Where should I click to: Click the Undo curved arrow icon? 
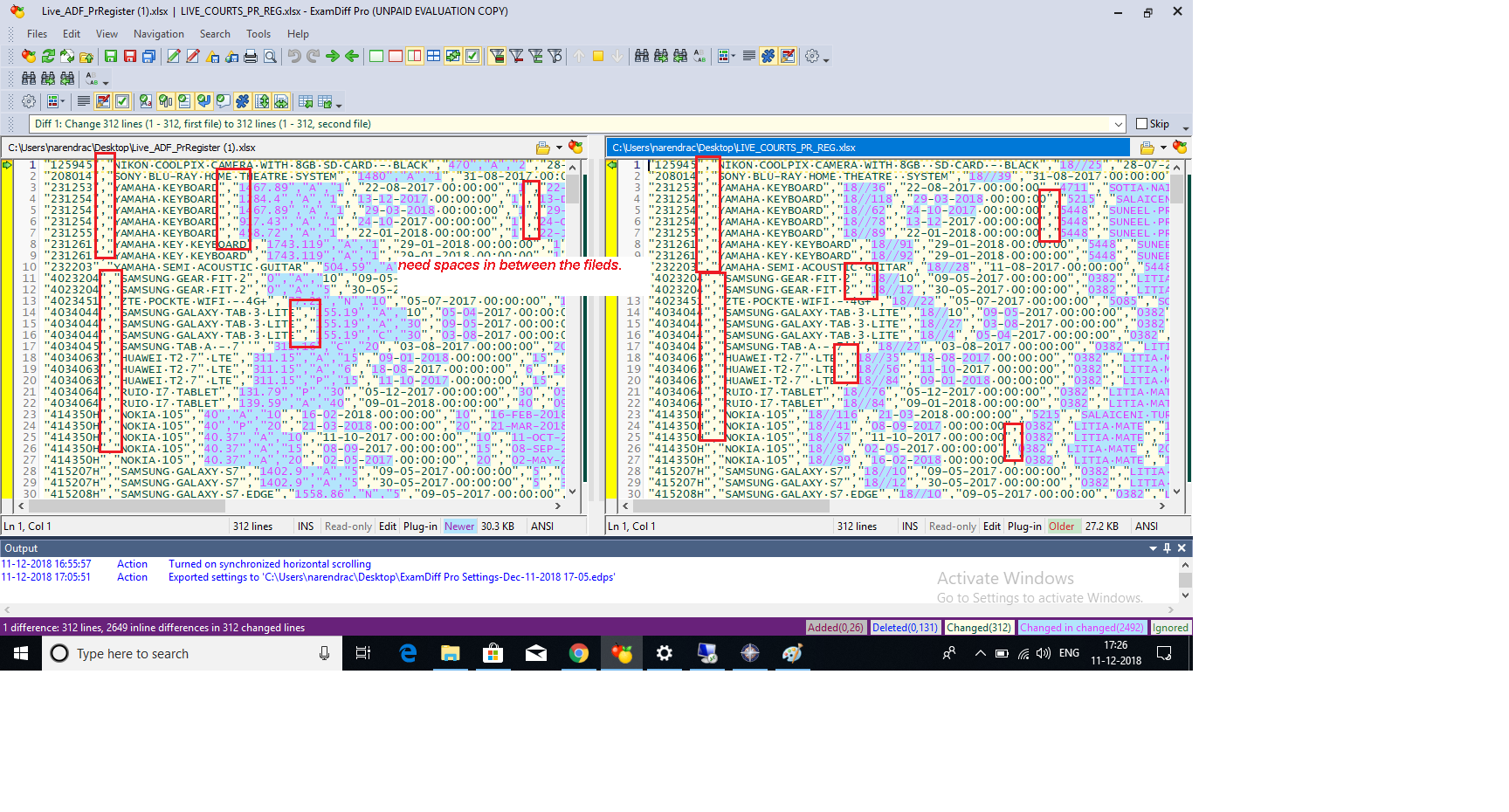294,56
